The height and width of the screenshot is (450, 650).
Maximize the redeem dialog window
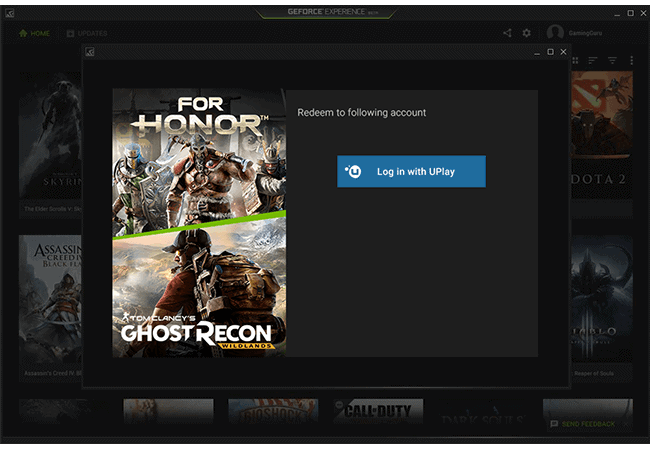(x=551, y=52)
